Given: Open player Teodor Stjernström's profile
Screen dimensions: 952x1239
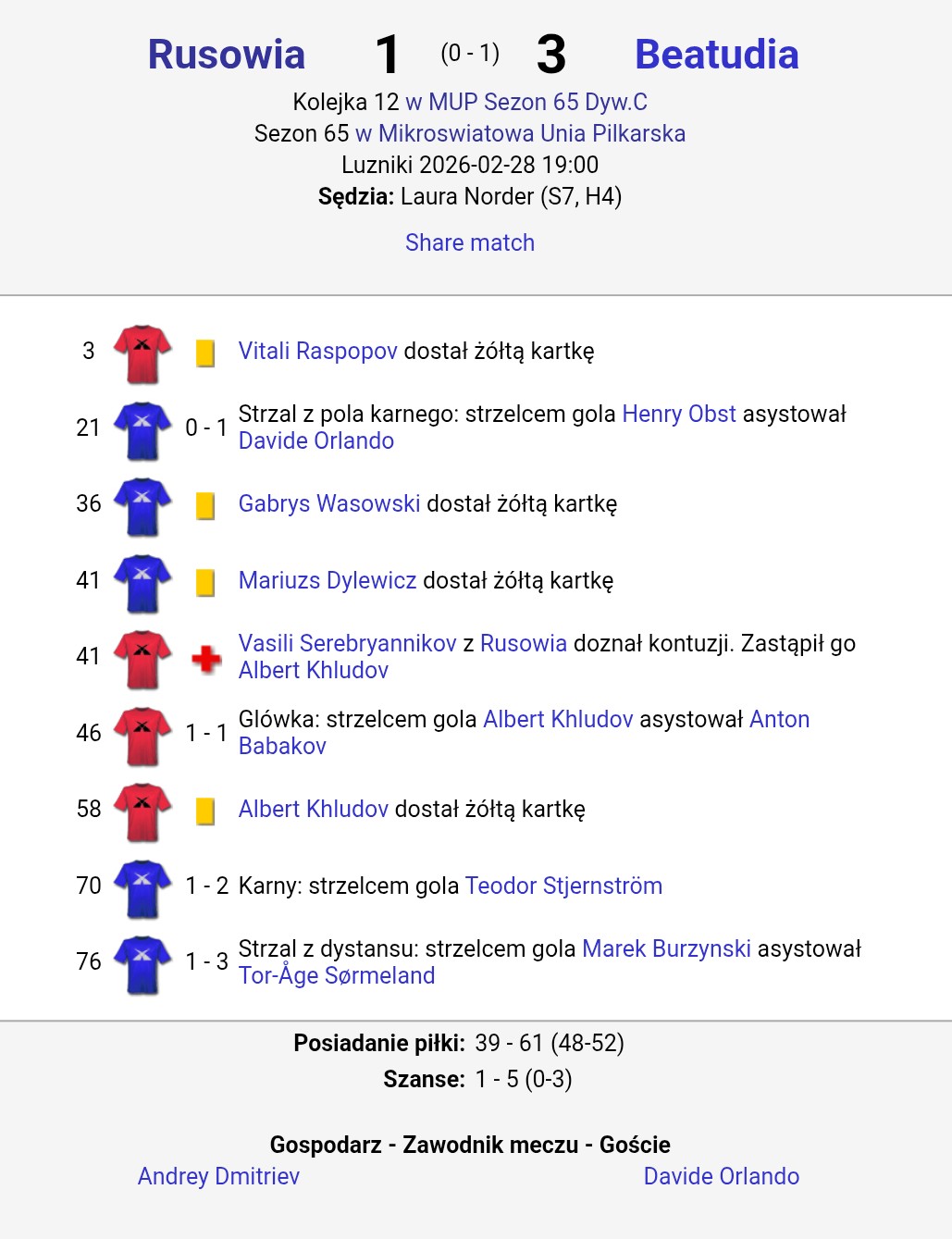Looking at the screenshot, I should pyautogui.click(x=563, y=886).
